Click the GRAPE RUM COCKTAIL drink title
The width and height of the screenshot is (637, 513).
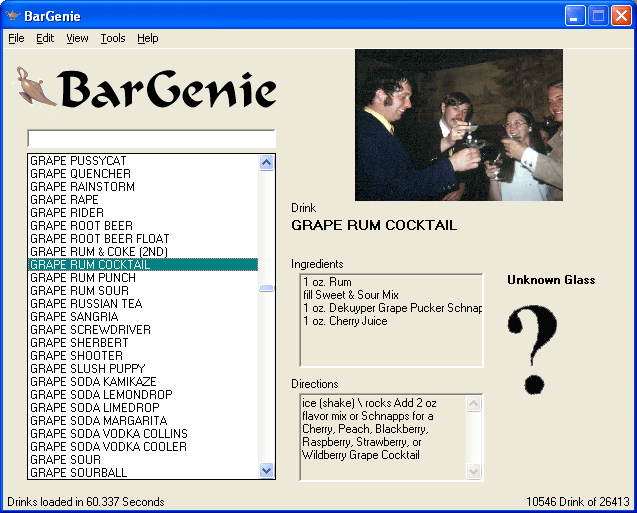(x=374, y=225)
